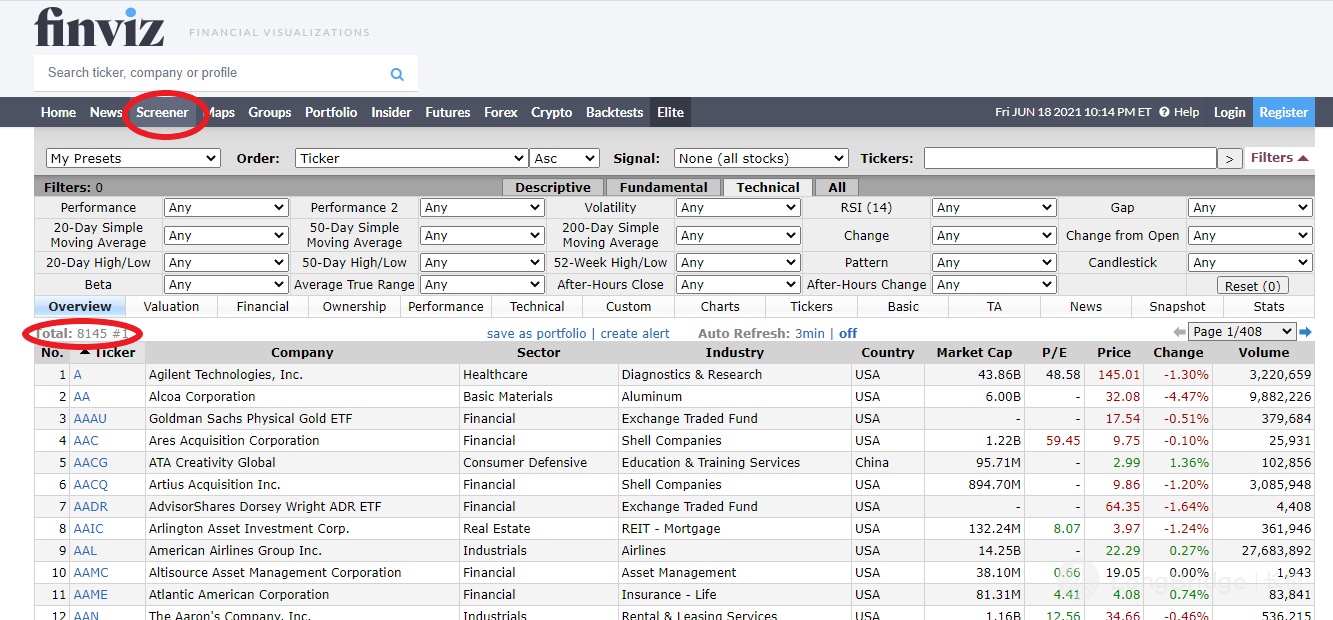Click the search magnifier icon

[x=397, y=74]
